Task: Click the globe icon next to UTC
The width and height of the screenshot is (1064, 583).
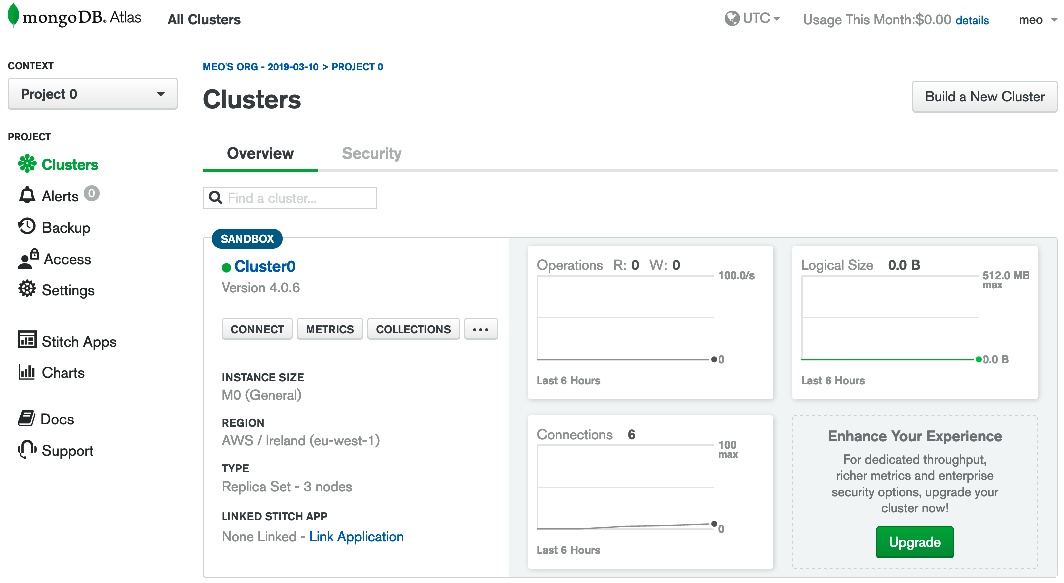Action: [732, 18]
